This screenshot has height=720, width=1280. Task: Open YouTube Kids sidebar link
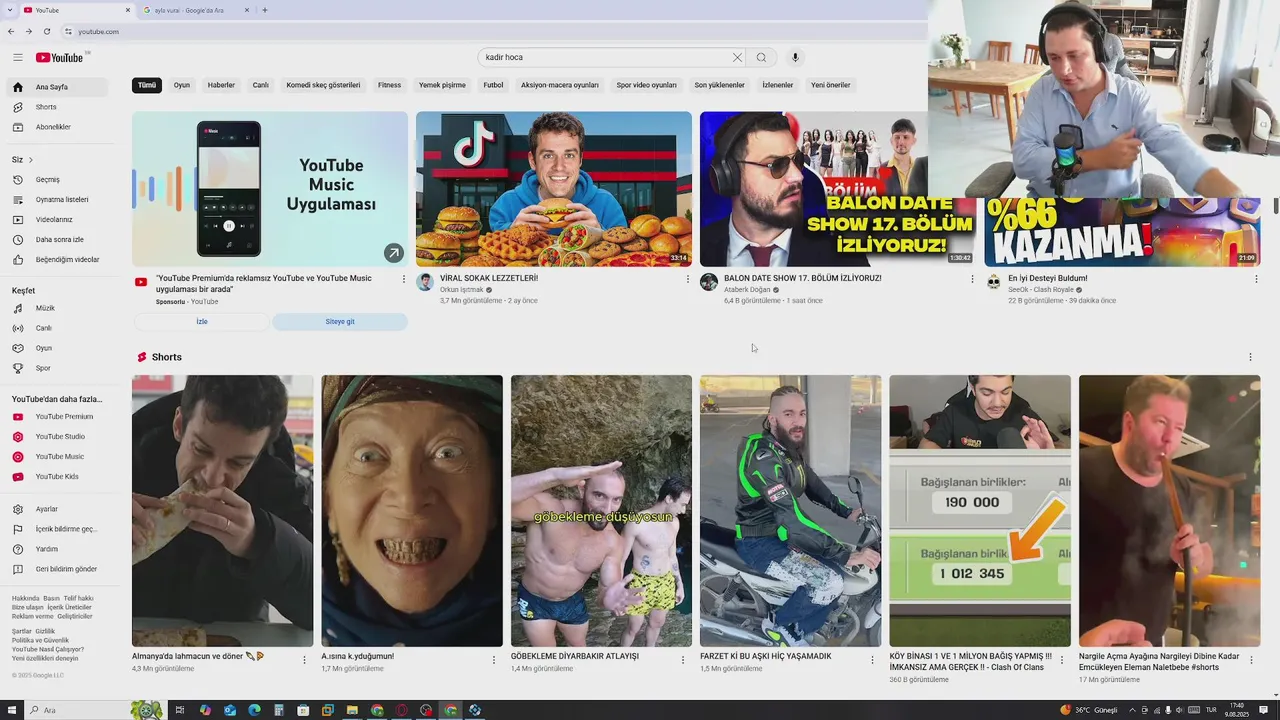tap(56, 477)
